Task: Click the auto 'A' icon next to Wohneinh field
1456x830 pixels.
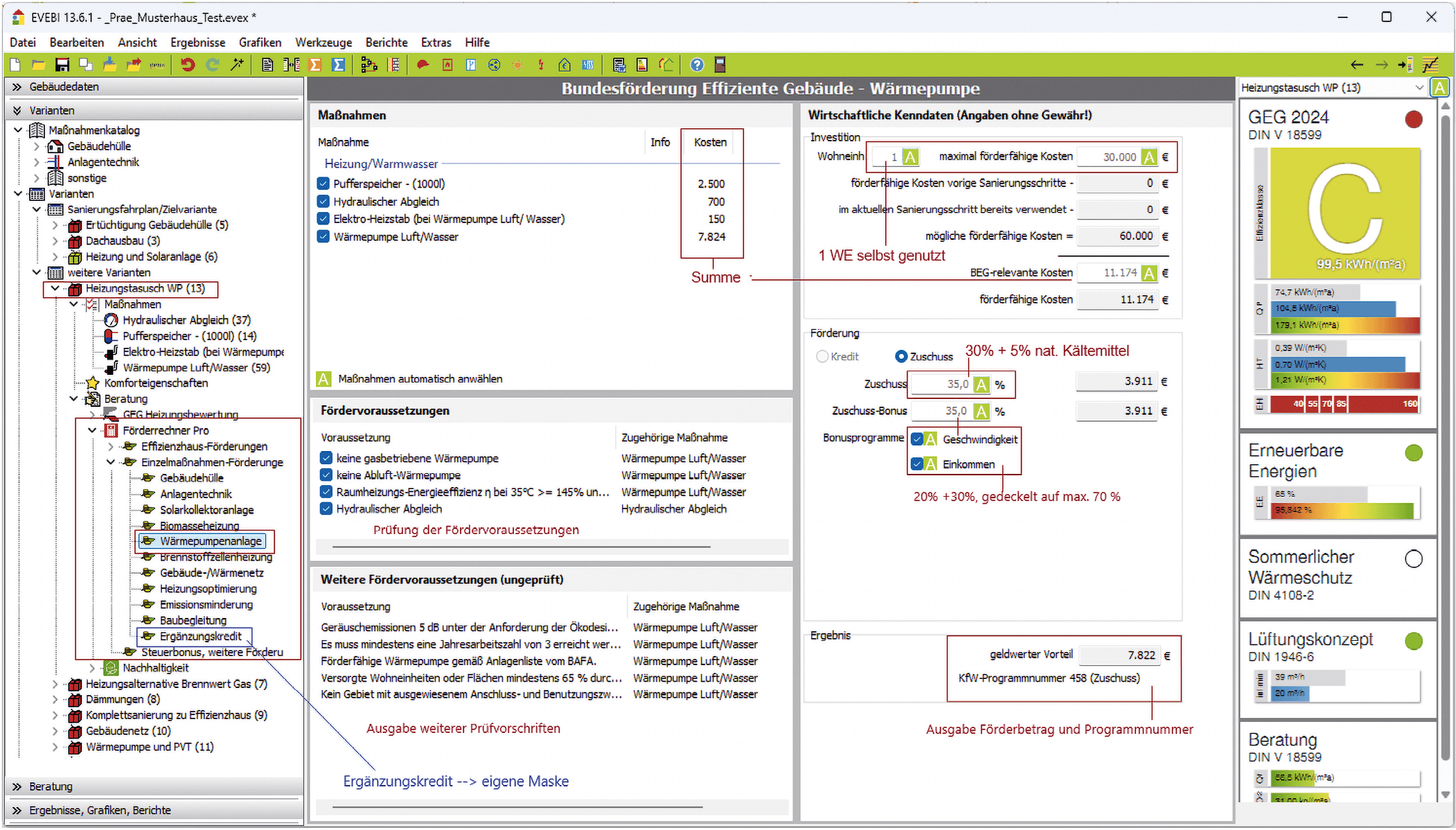Action: pos(911,157)
